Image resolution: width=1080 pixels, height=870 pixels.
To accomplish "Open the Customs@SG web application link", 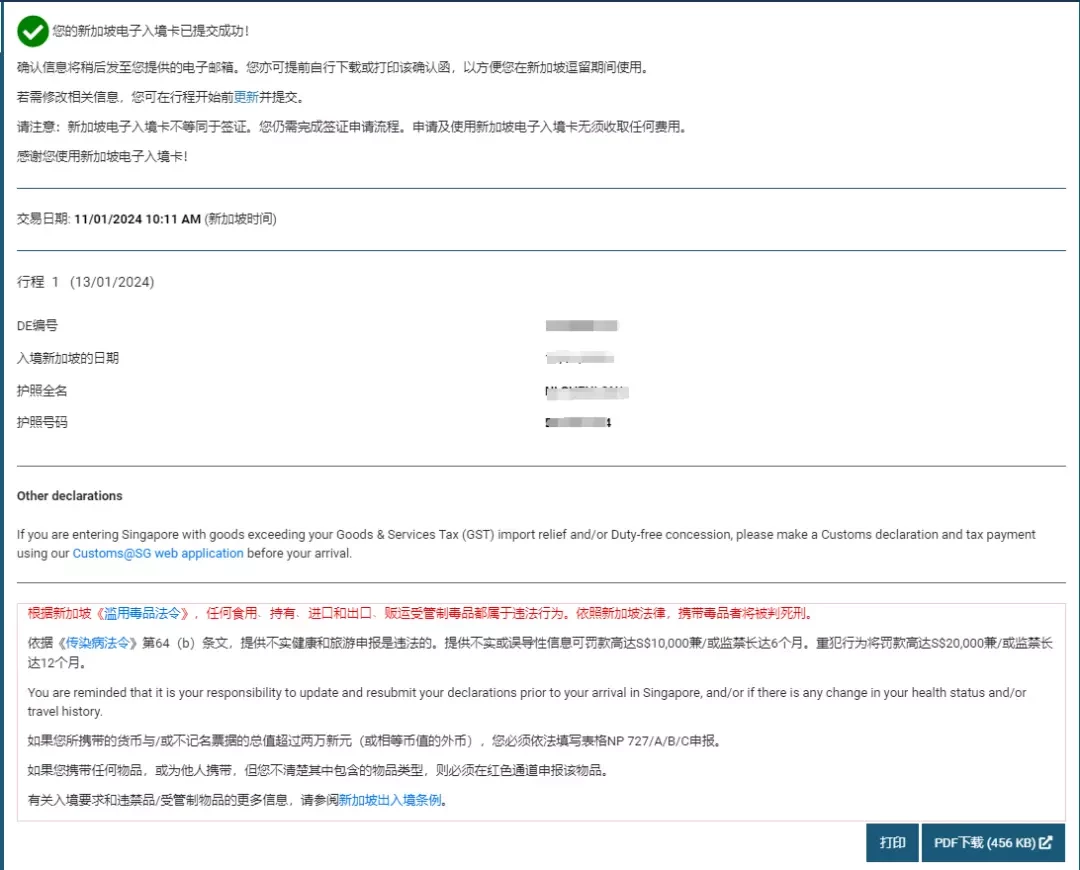I will coord(158,553).
